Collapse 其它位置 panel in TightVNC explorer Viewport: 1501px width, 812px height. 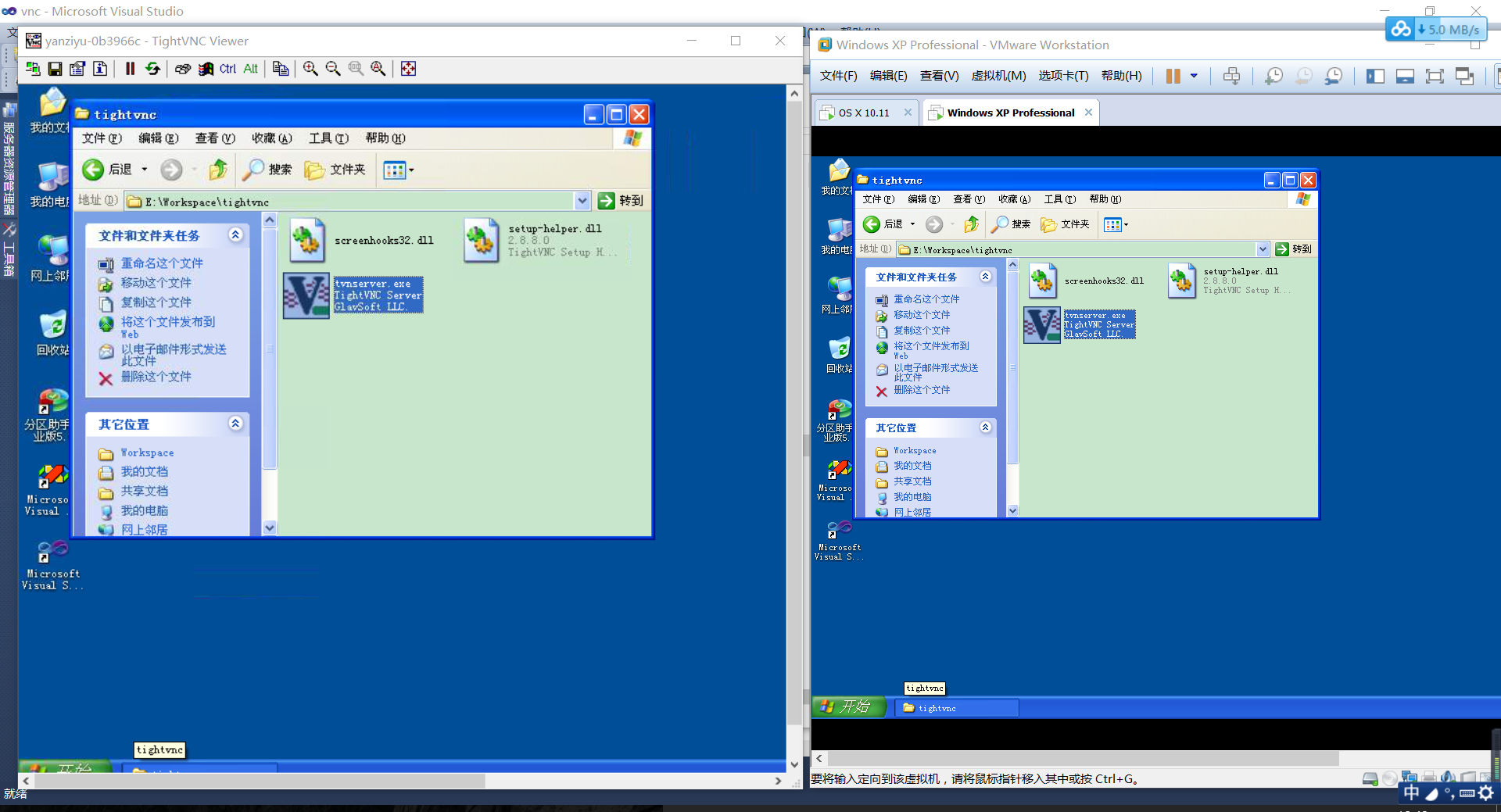pos(235,423)
